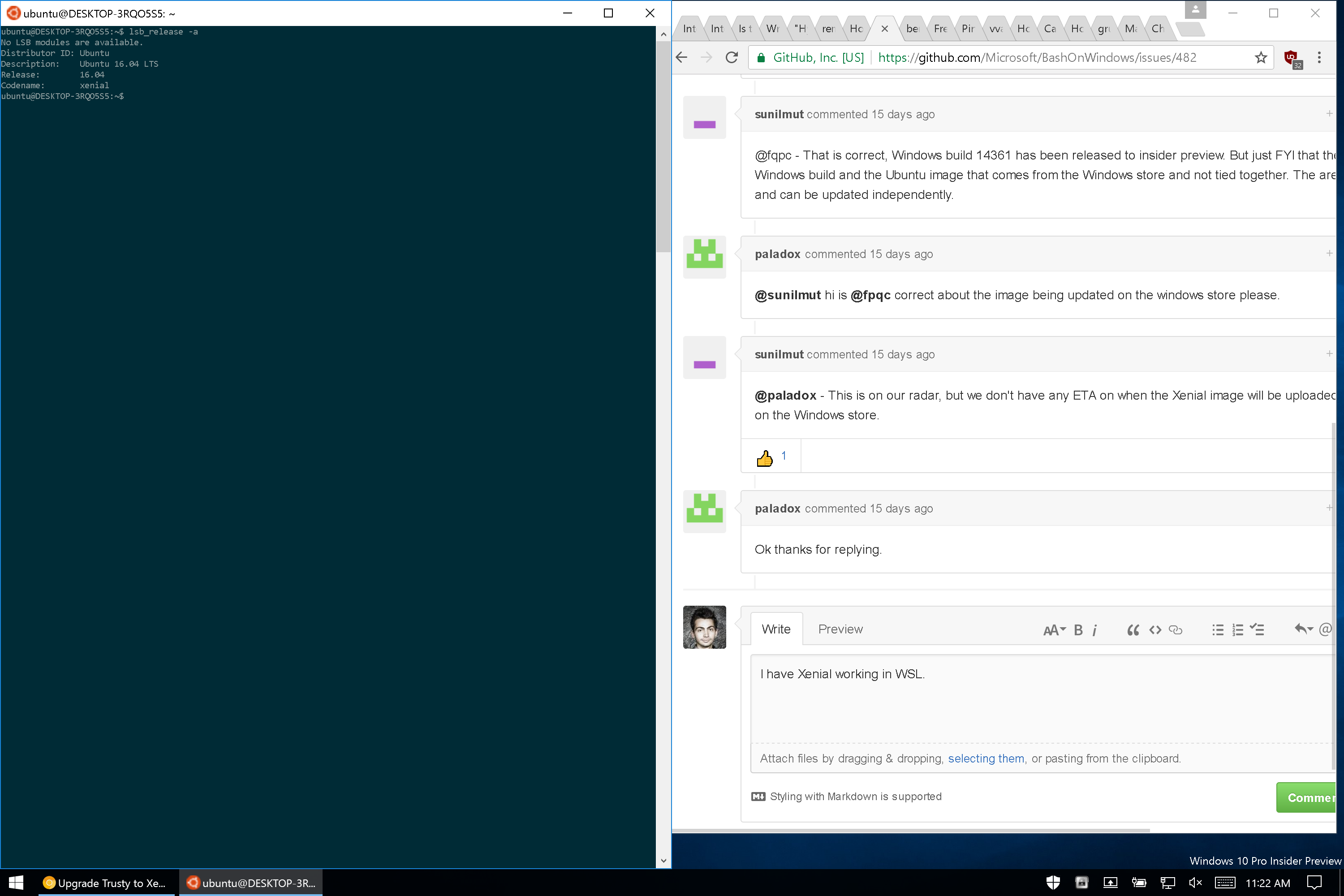
Task: Toggle the tasklist icon in GitHub editor toolbar
Action: [1258, 630]
